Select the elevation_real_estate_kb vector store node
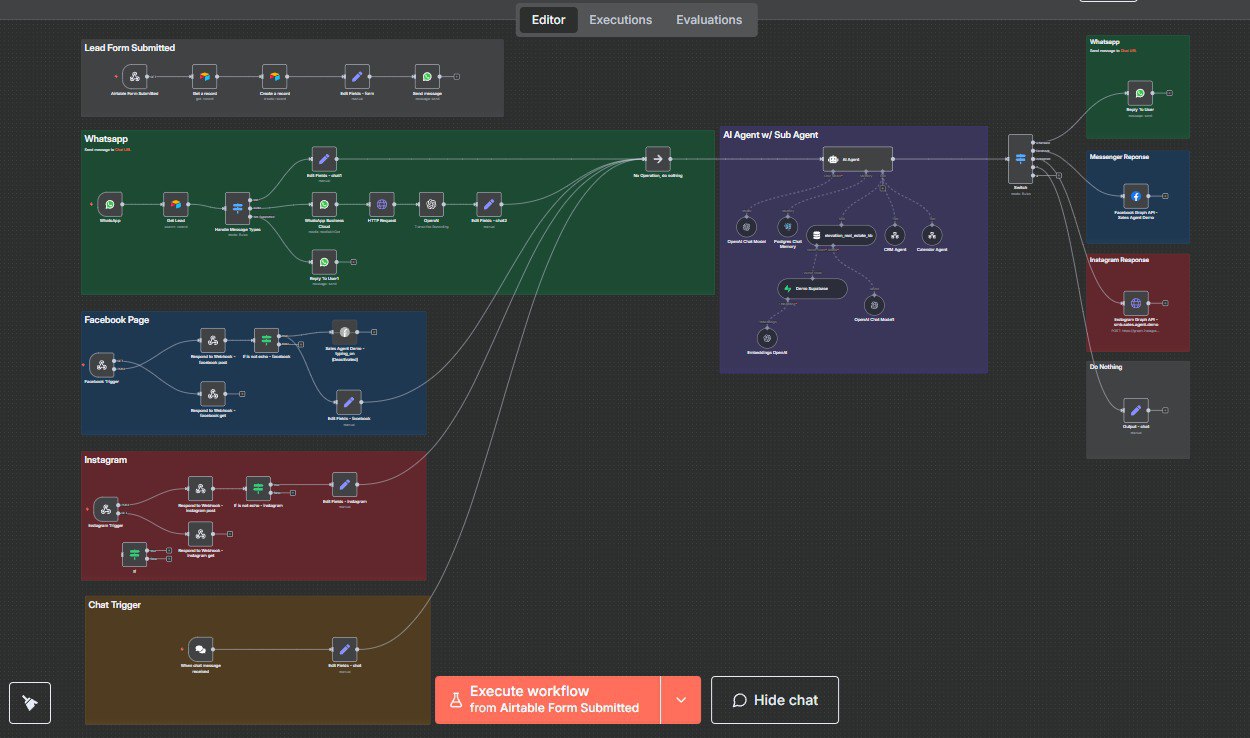The image size is (1250, 738). click(842, 236)
